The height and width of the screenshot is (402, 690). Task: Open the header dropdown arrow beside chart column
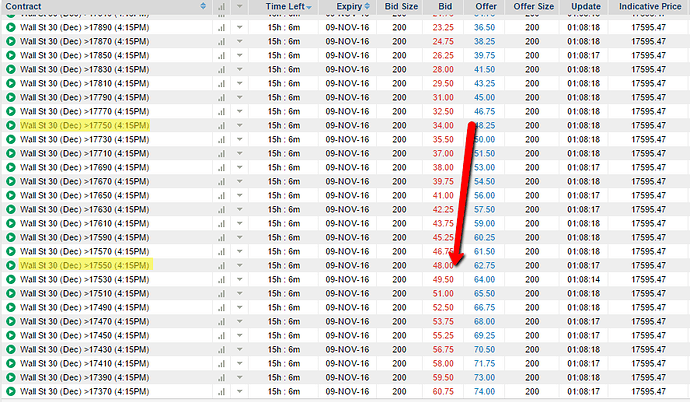point(239,6)
